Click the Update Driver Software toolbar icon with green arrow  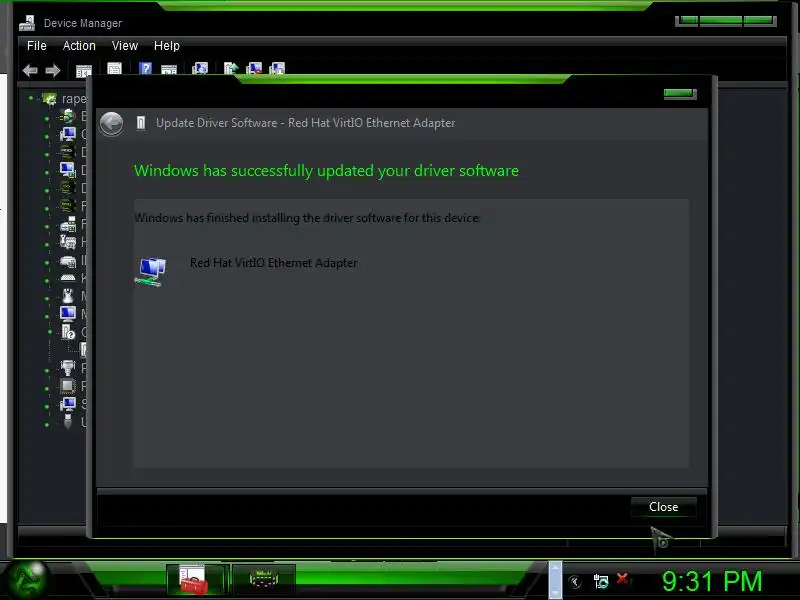coord(231,68)
